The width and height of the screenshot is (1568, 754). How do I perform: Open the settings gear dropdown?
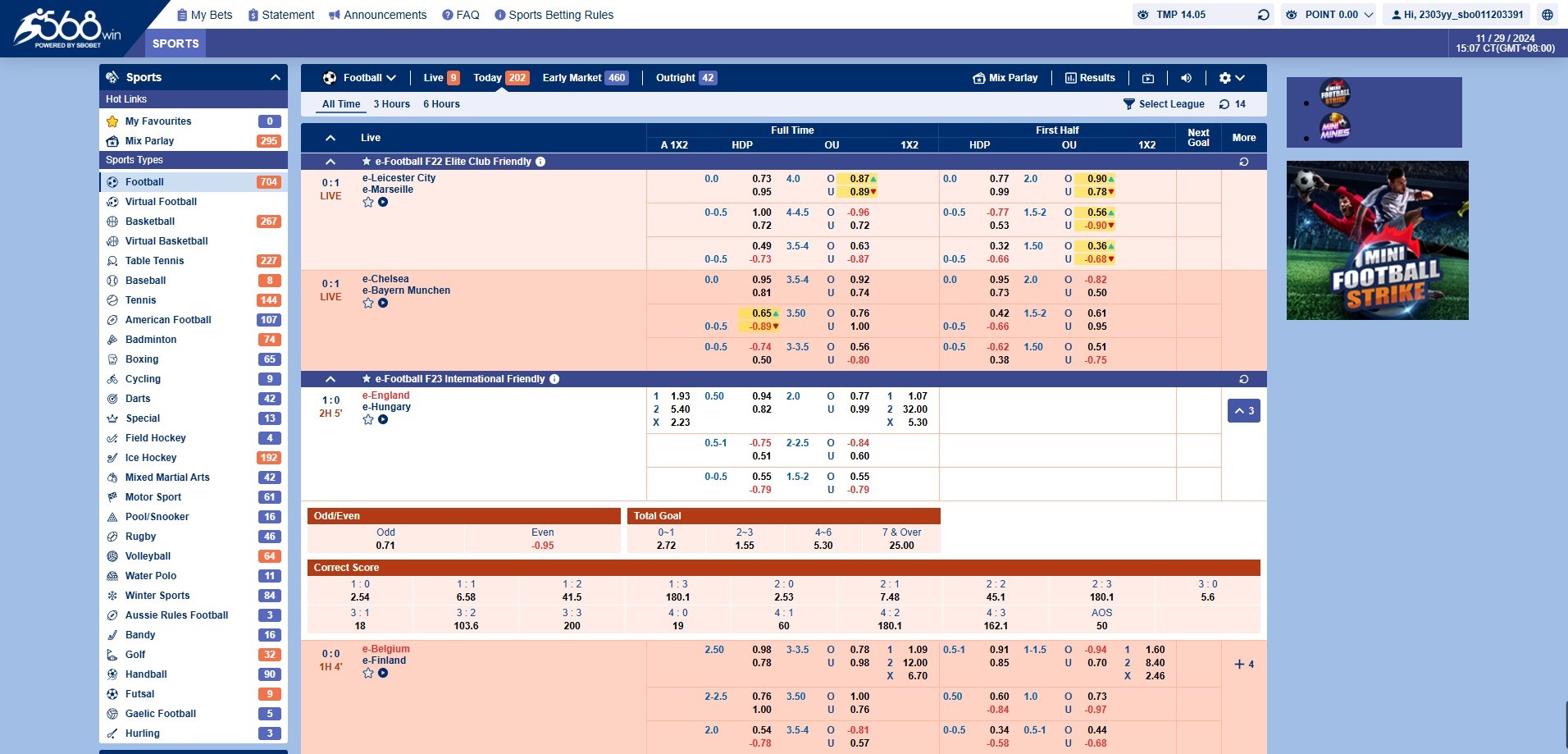[1232, 78]
